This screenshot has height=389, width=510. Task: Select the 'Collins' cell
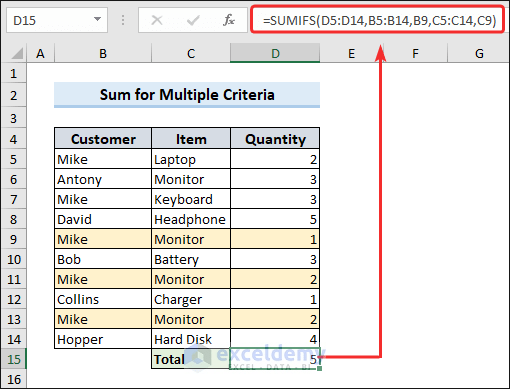103,299
